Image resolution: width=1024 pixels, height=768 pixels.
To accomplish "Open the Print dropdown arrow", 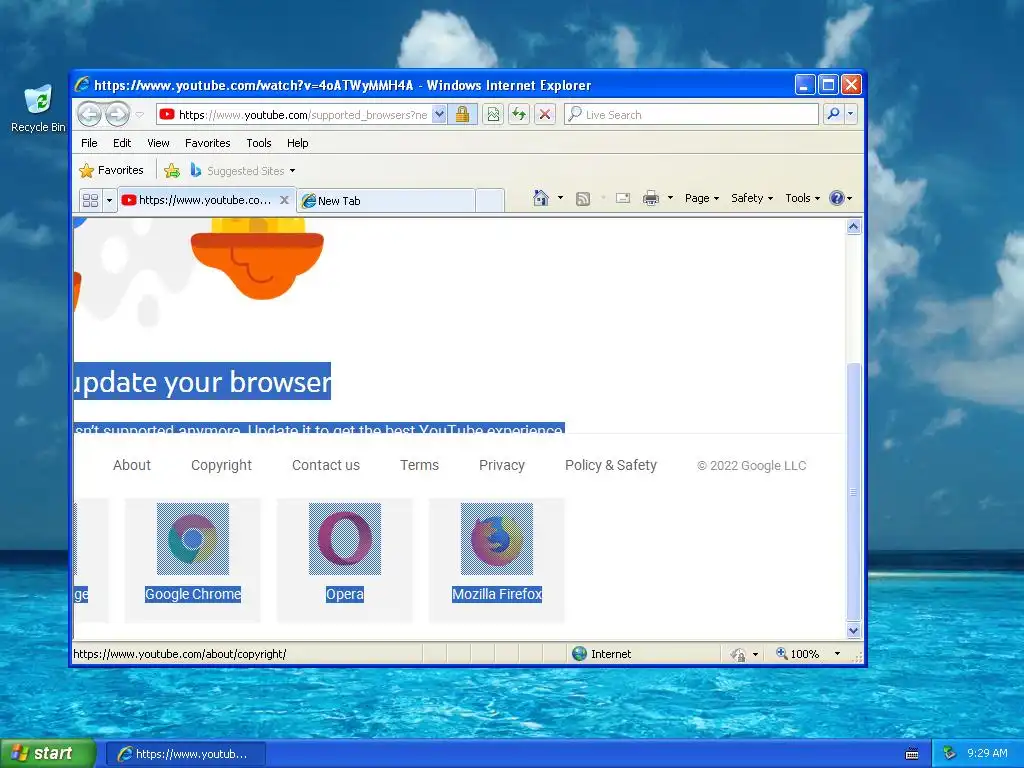I will coord(670,198).
